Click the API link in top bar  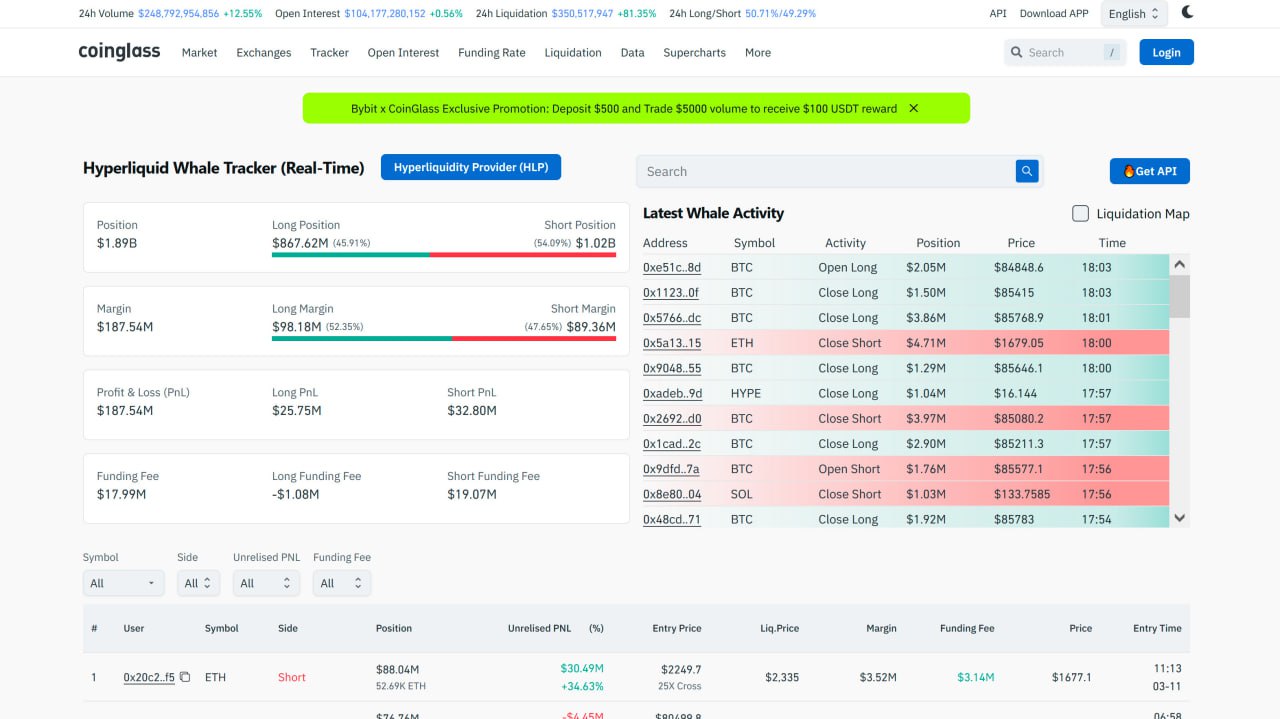click(998, 13)
